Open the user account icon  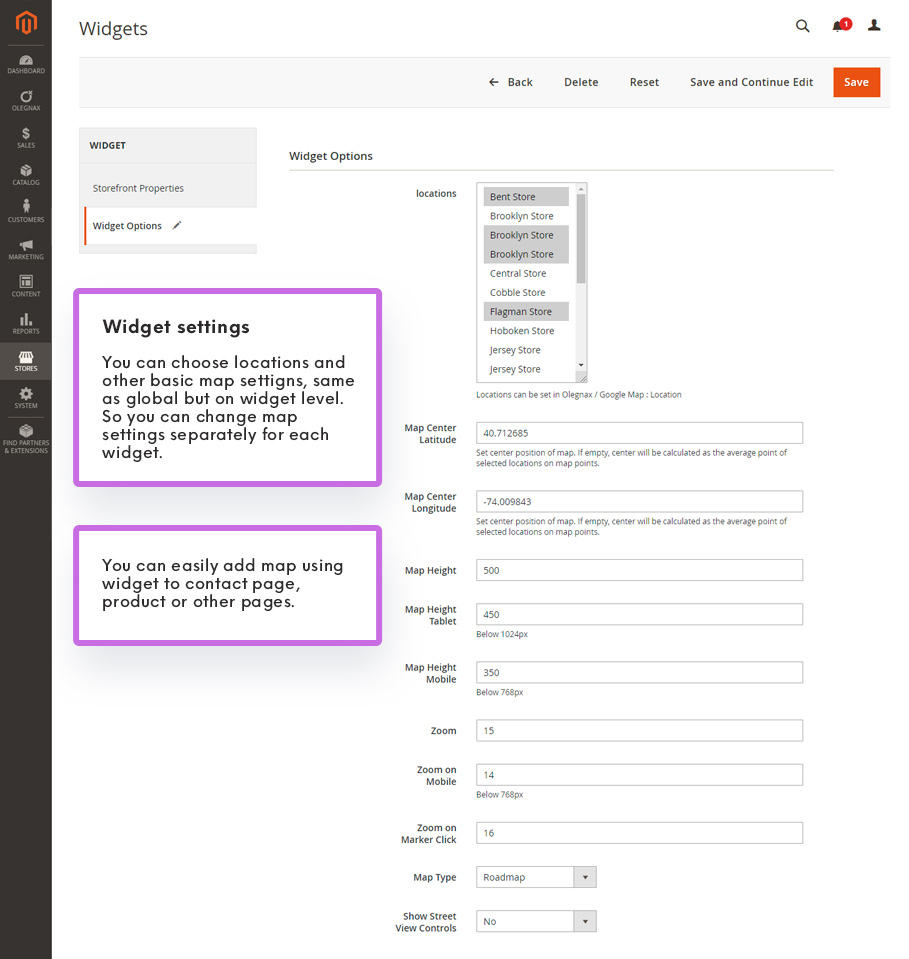pos(874,26)
